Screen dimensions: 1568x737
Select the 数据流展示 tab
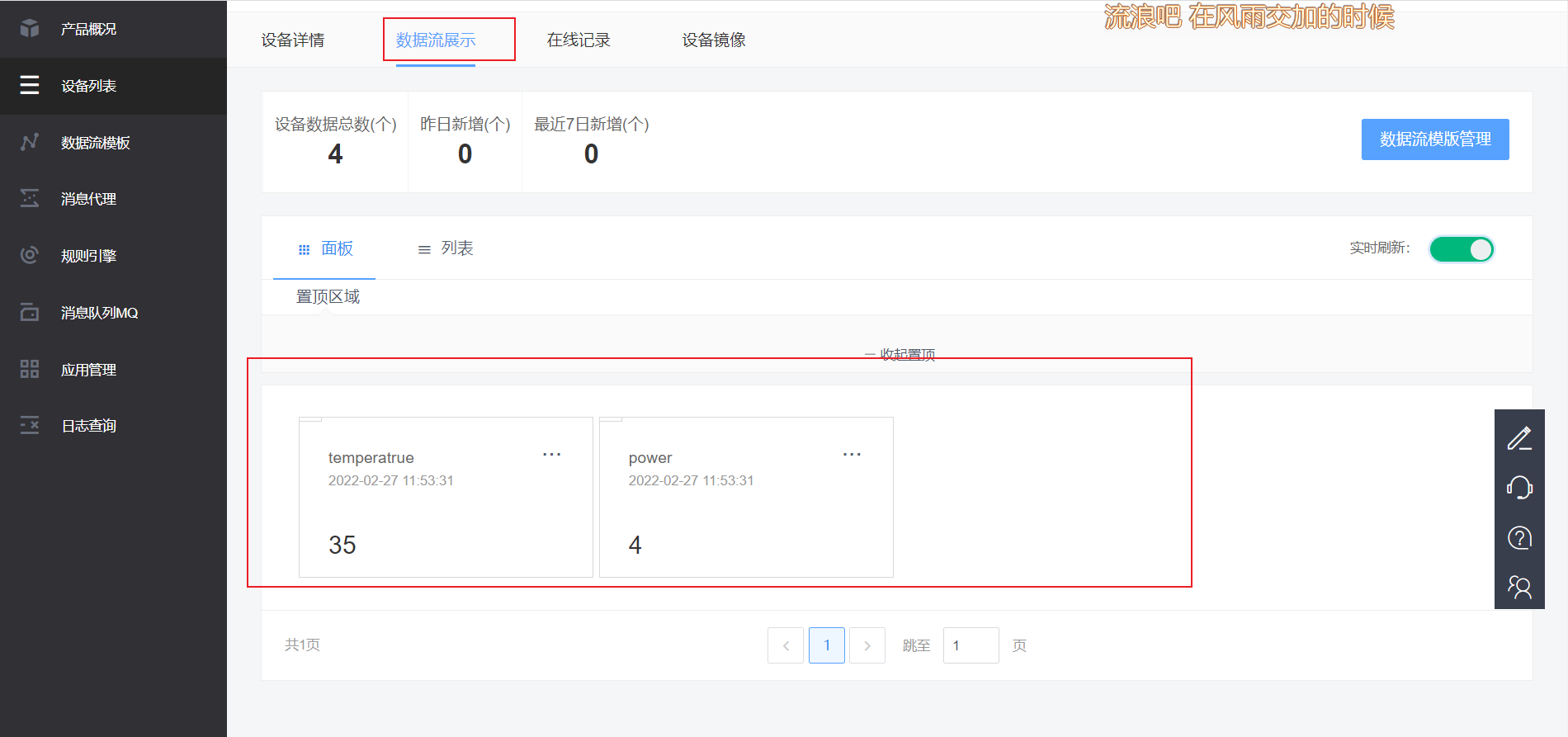click(x=436, y=40)
